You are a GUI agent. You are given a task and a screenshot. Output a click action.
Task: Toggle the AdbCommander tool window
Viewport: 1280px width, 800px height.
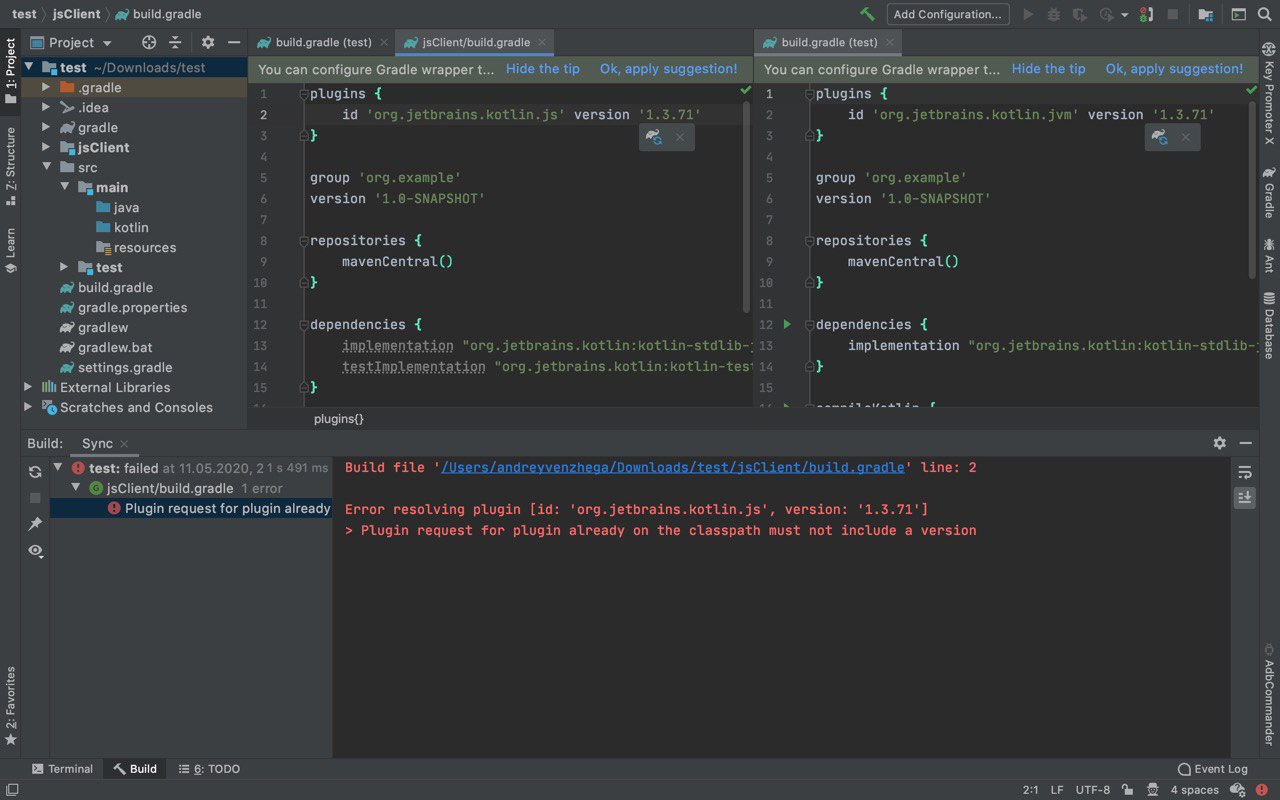coord(1269,694)
